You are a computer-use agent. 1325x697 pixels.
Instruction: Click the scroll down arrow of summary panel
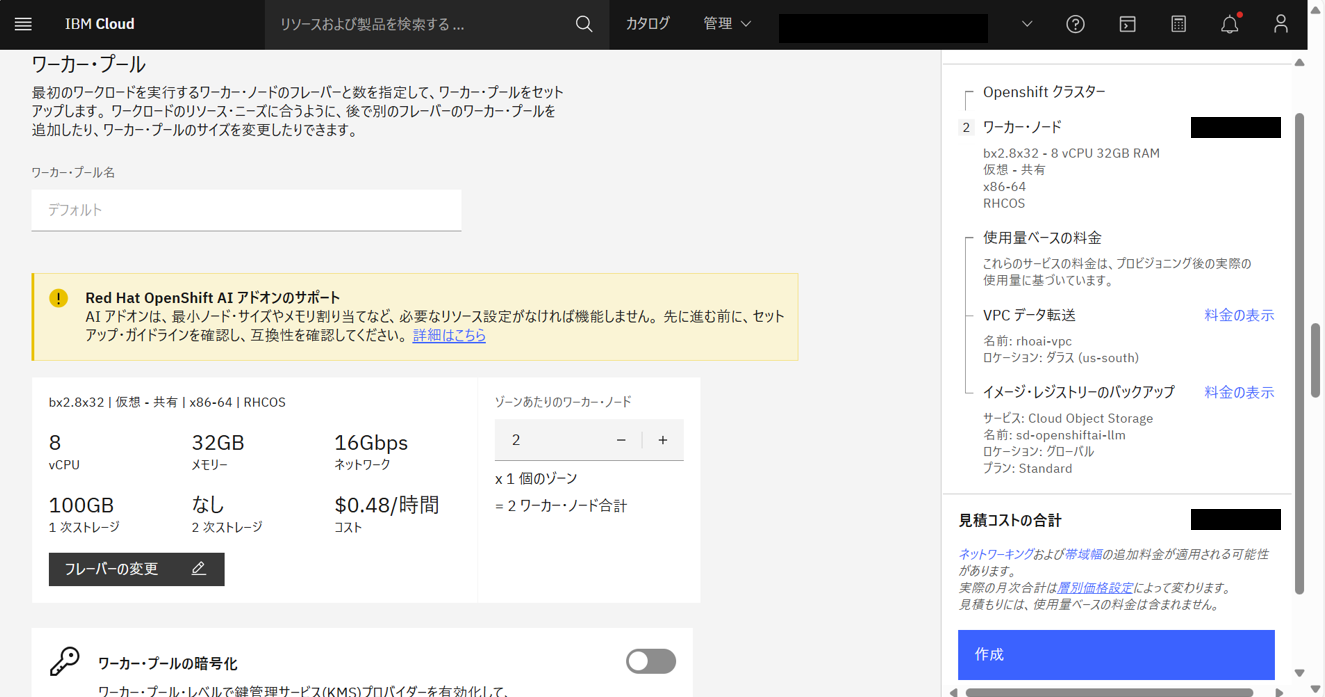(x=1299, y=673)
